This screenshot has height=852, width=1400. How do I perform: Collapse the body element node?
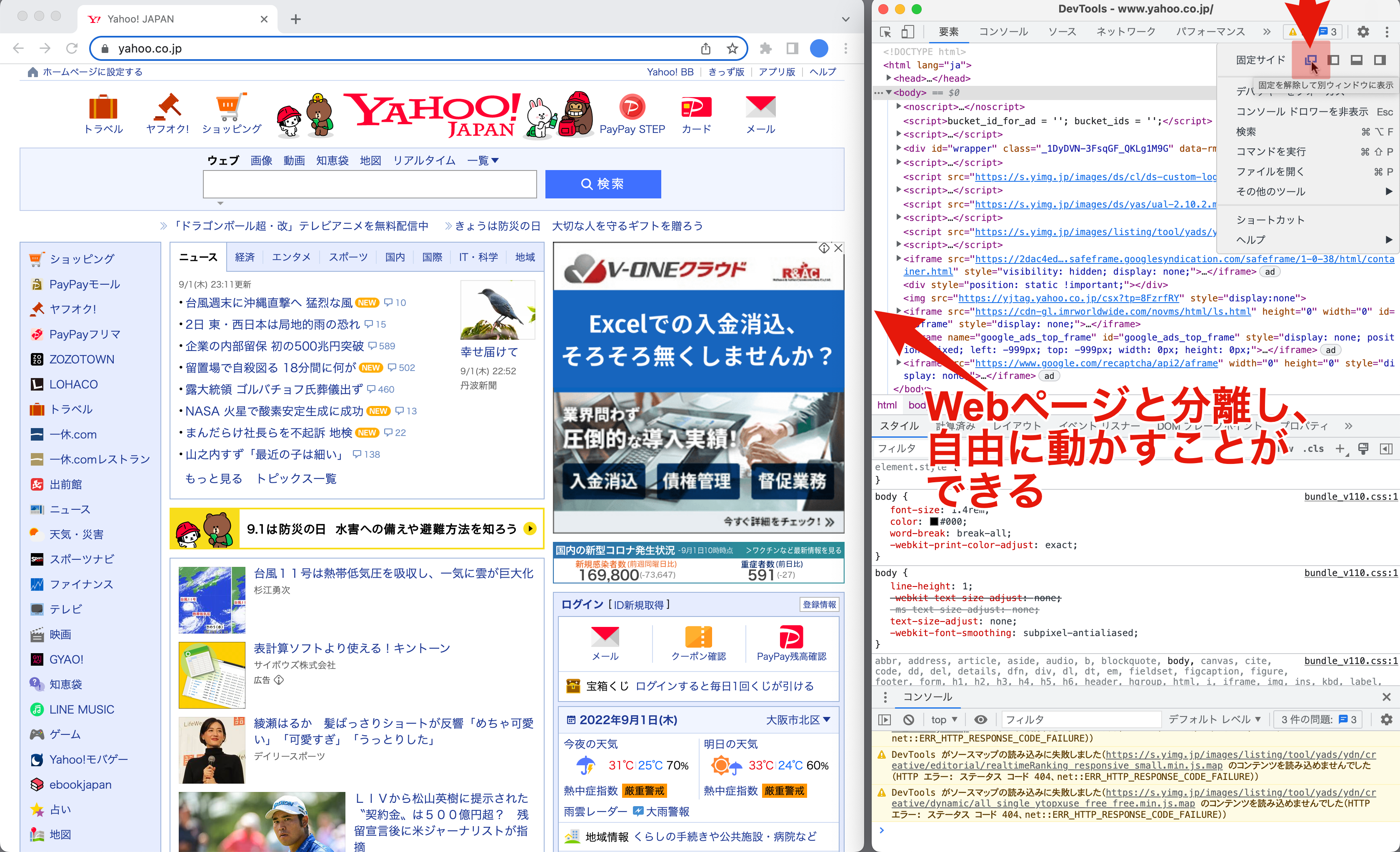[889, 93]
